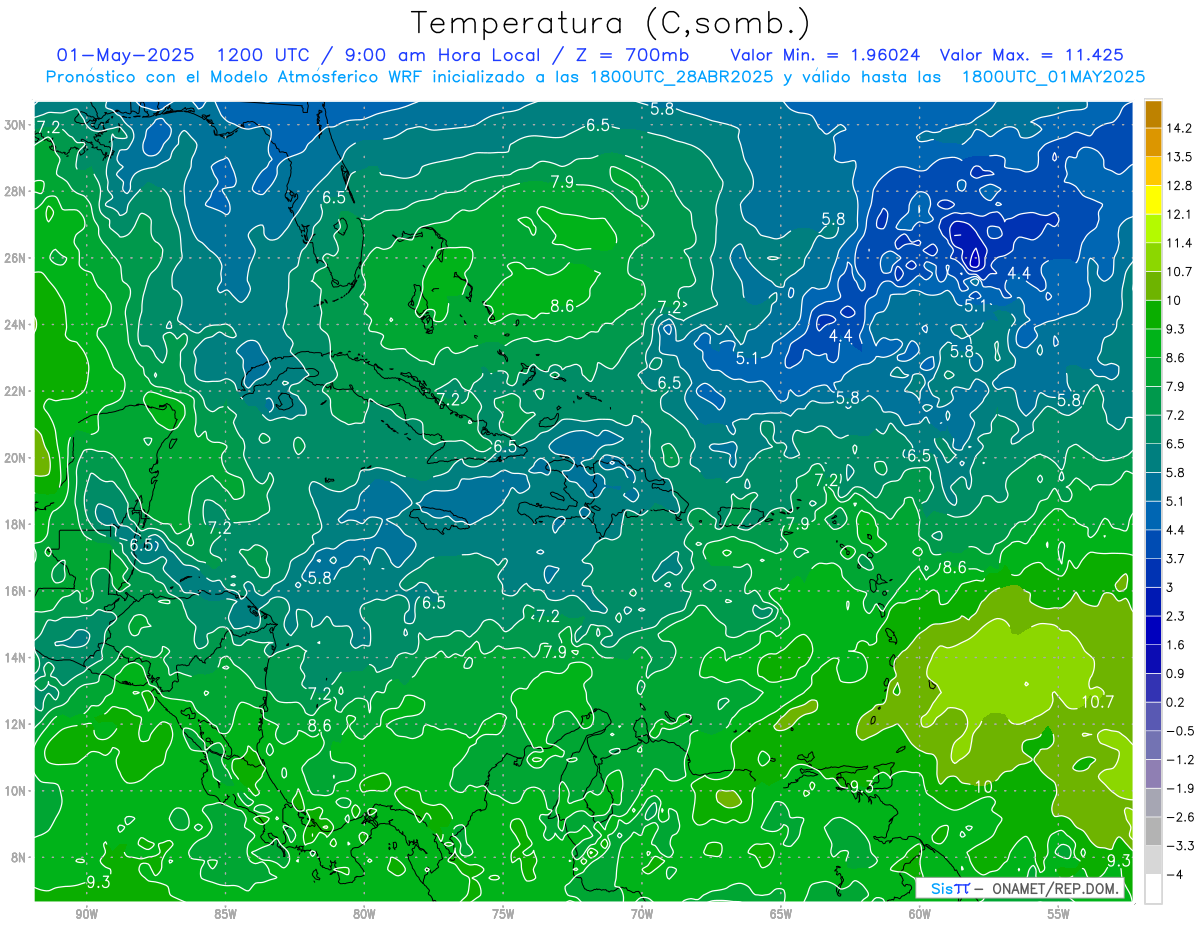Click the "75W" longitude axis label
The image size is (1200, 927).
point(503,914)
